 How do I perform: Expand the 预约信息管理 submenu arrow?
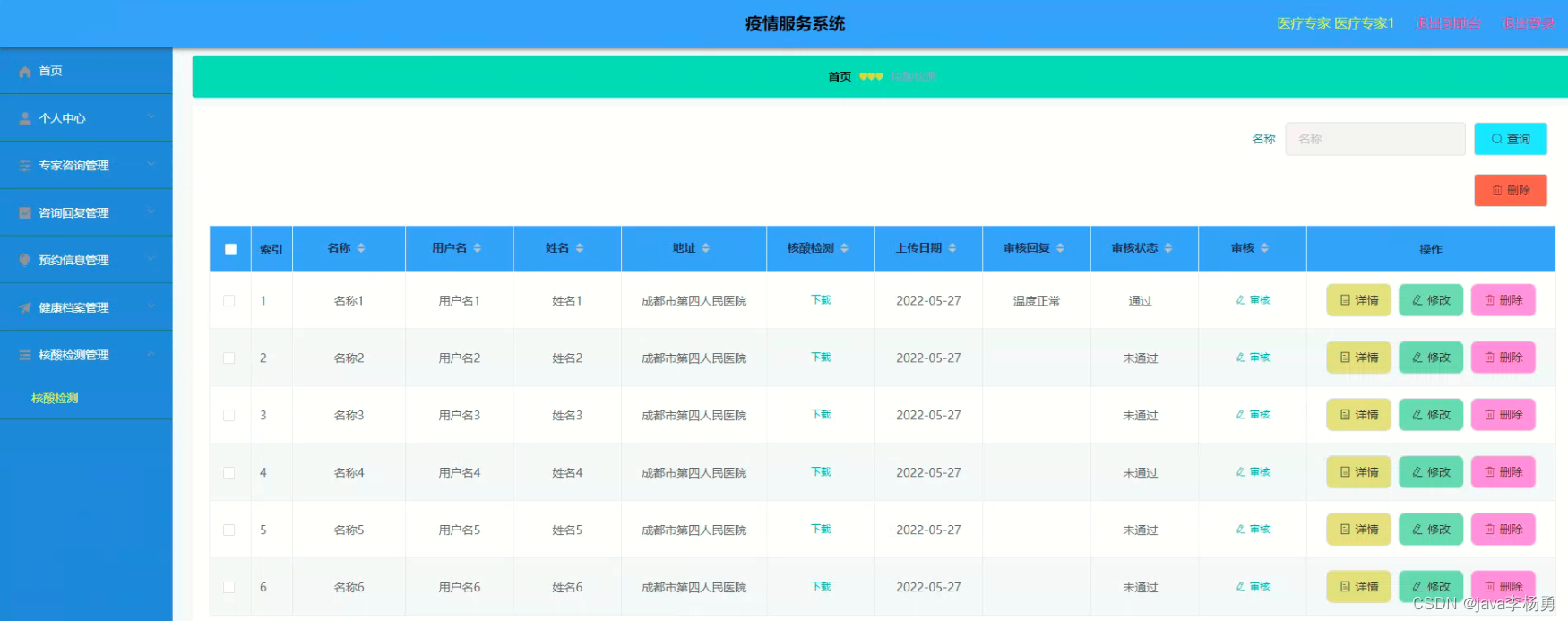[151, 258]
